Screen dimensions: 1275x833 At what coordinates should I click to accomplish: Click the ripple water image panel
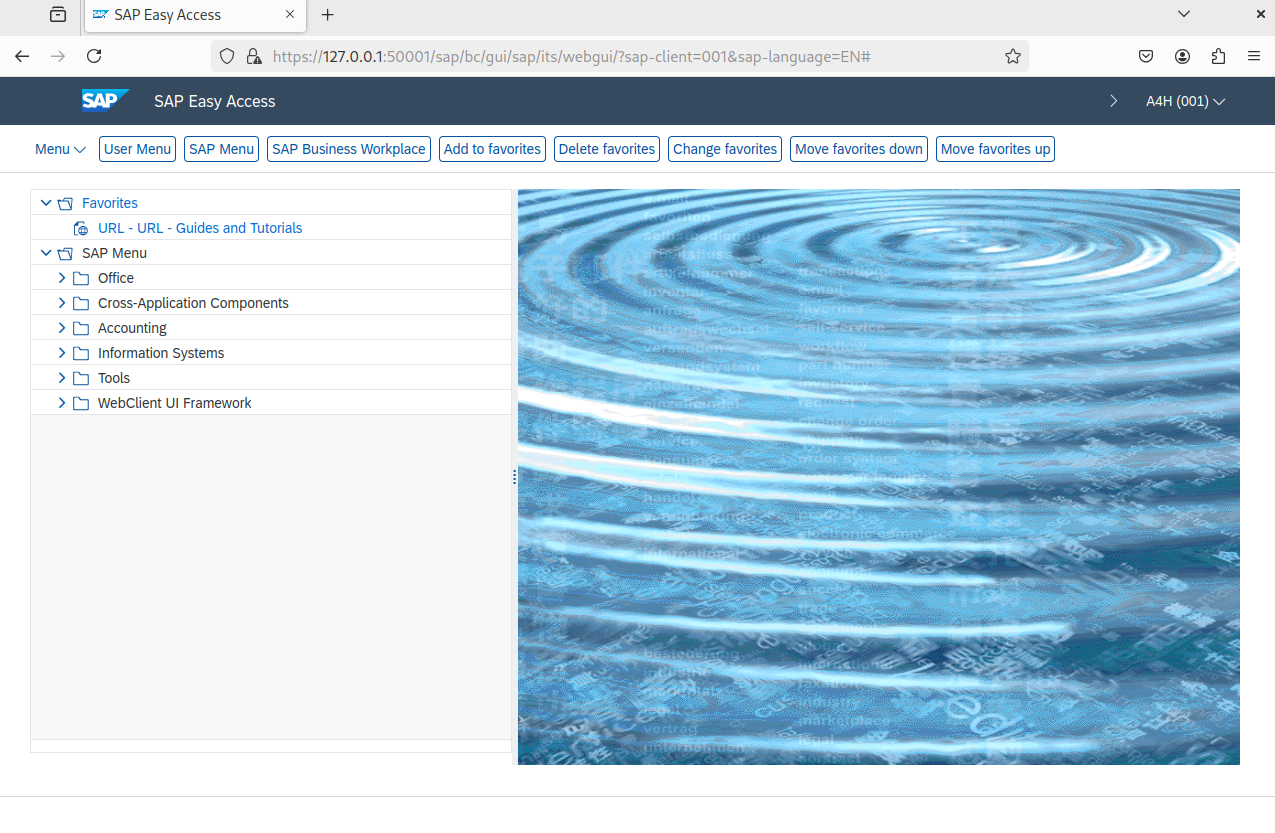[x=879, y=477]
